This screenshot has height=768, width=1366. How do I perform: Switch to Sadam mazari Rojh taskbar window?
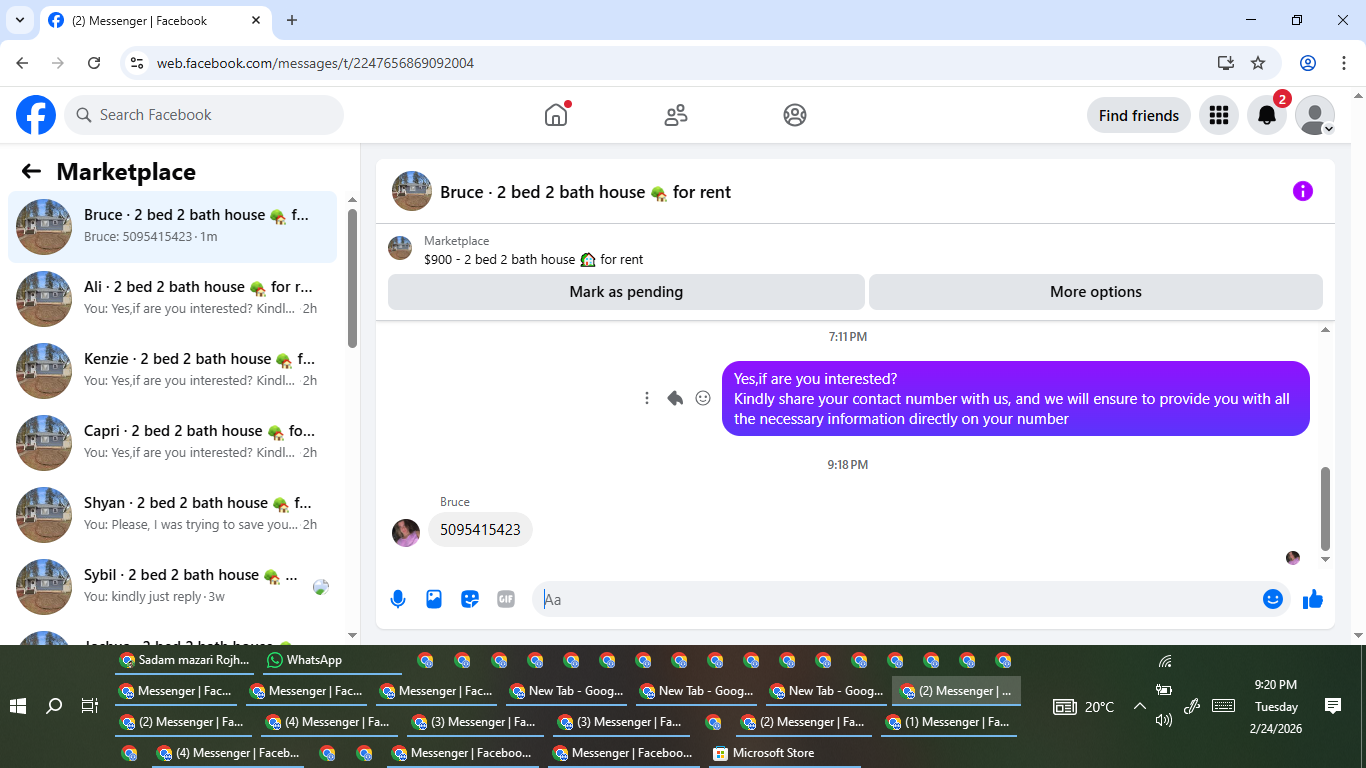[184, 660]
